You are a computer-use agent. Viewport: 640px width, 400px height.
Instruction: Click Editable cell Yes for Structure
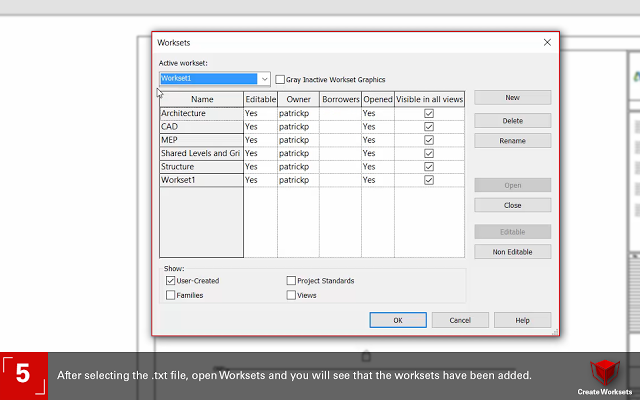coord(261,167)
